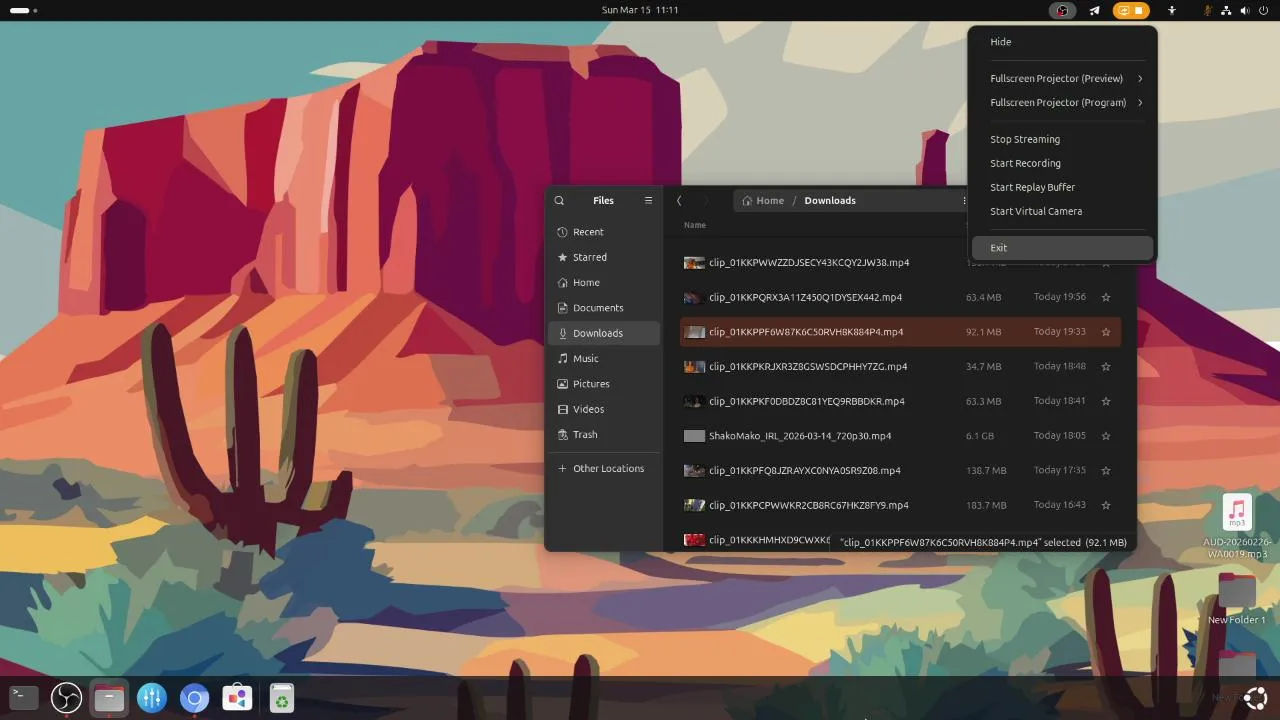Select Start Virtual Camera menu item
This screenshot has width=1280, height=720.
tap(1063, 211)
